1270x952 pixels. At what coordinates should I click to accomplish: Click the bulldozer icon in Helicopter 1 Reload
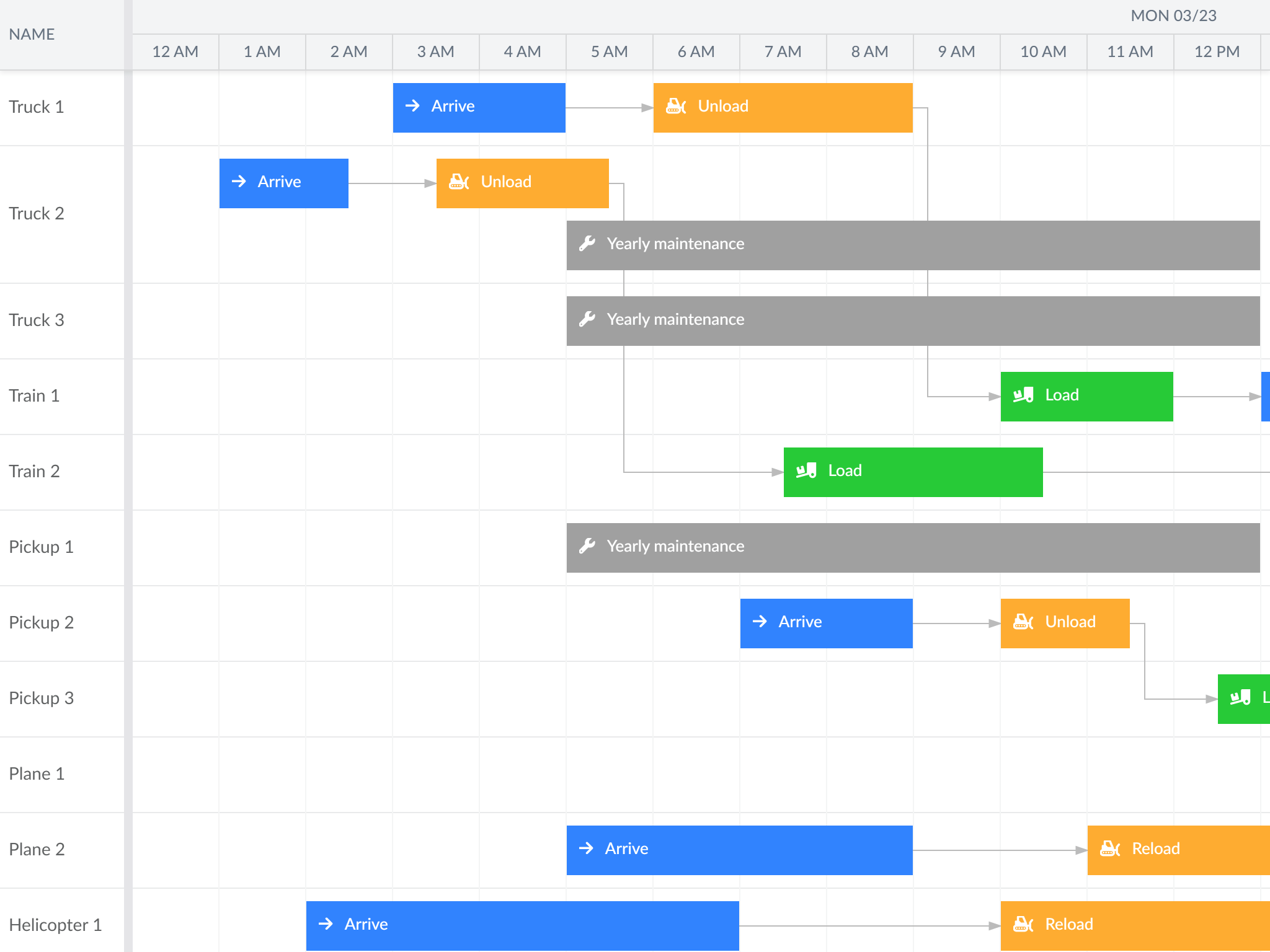point(1023,924)
